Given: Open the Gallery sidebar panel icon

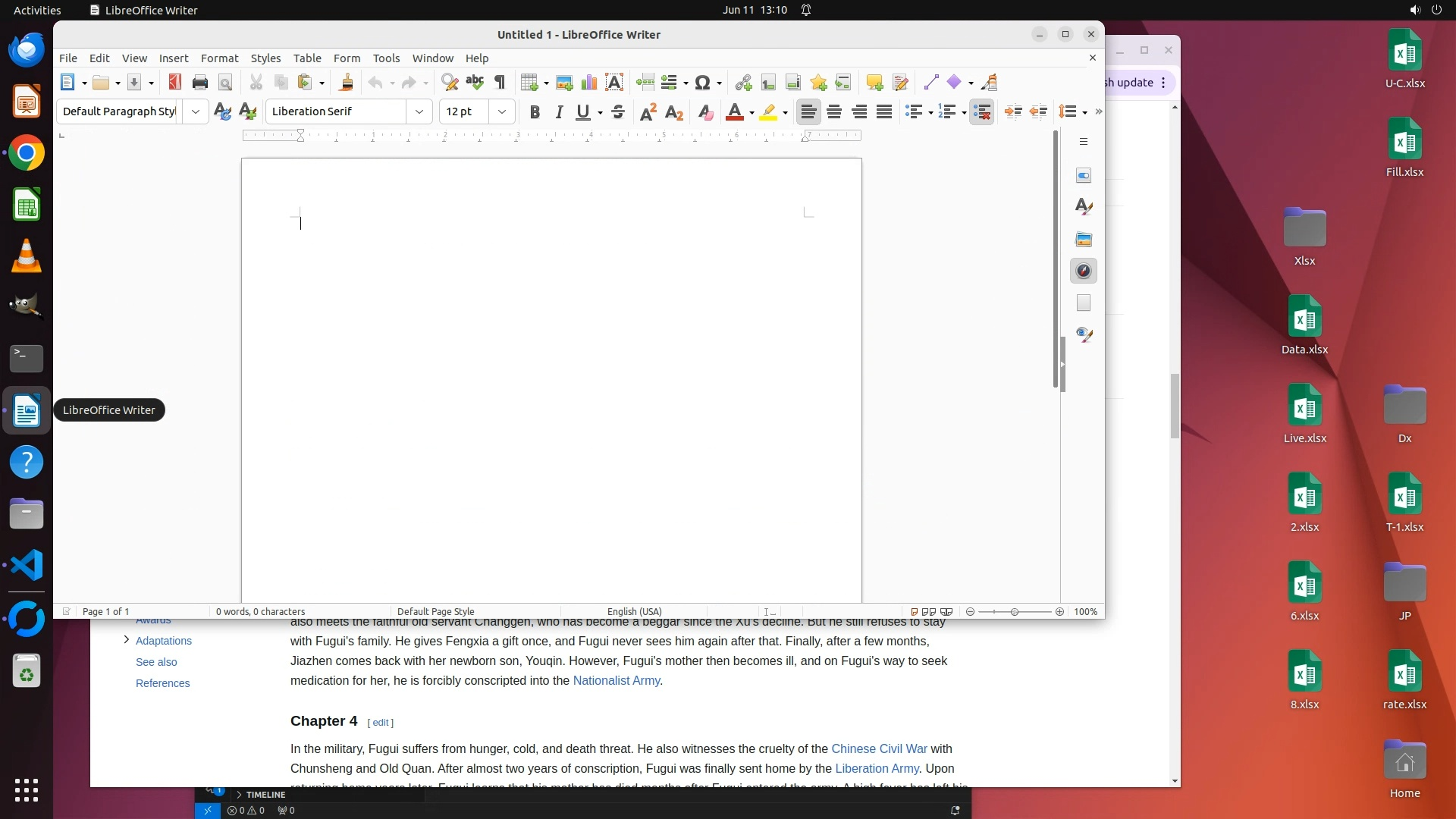Looking at the screenshot, I should tap(1084, 239).
